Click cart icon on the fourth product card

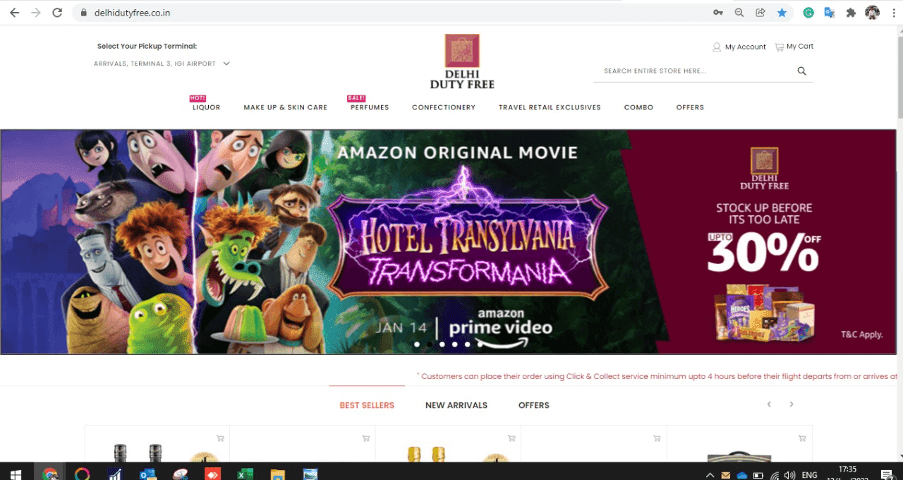(656, 438)
